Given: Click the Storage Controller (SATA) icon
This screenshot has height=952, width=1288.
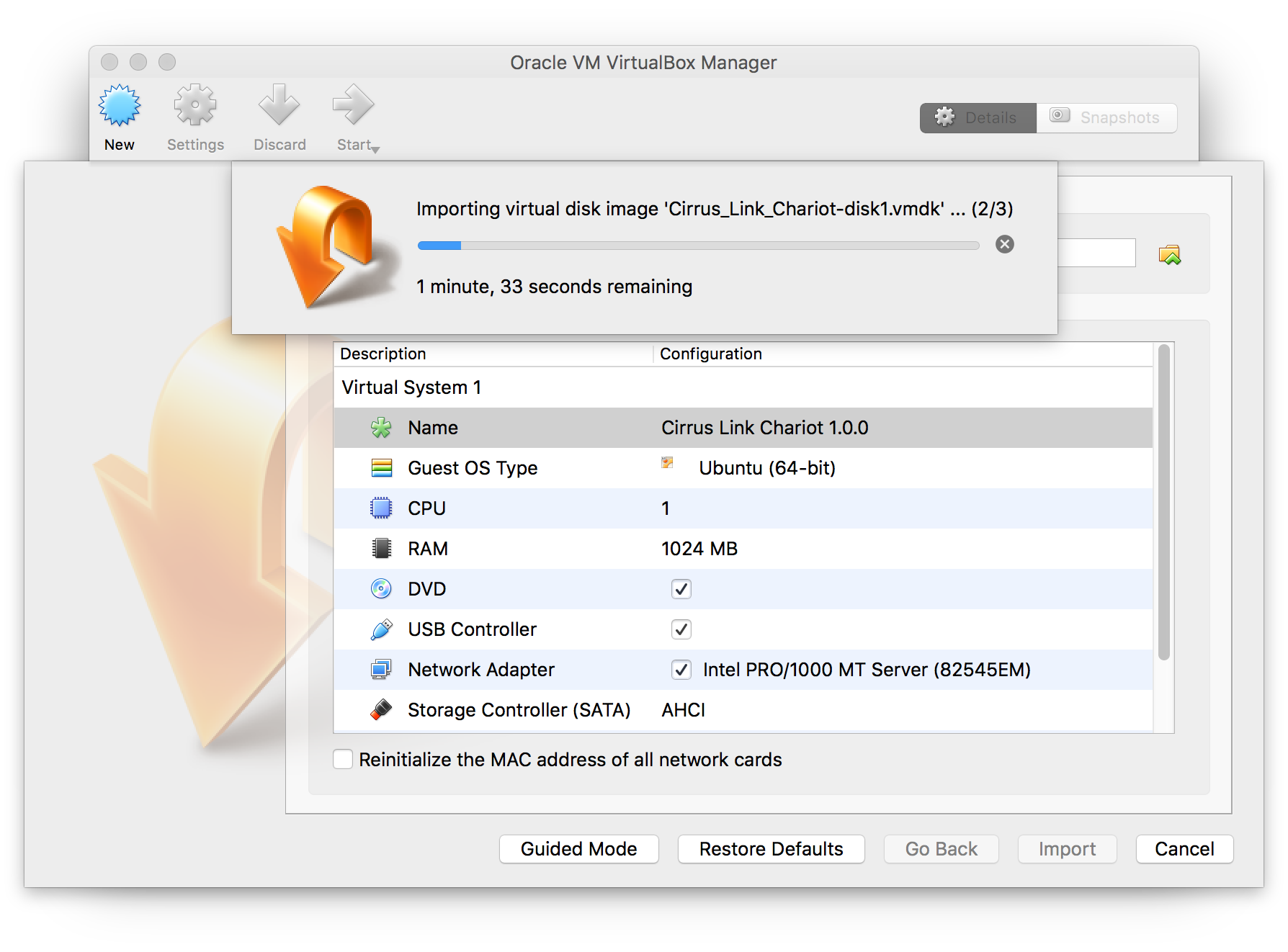Looking at the screenshot, I should pyautogui.click(x=381, y=710).
